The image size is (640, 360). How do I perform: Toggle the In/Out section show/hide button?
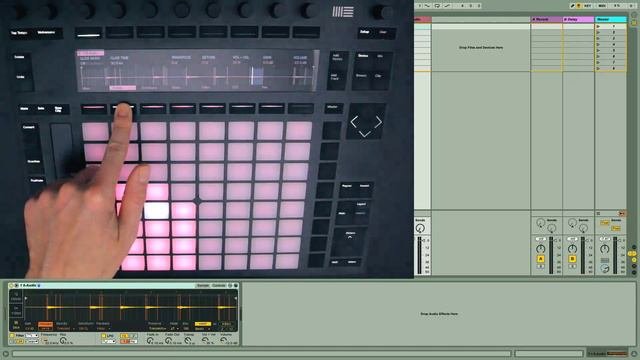pyautogui.click(x=634, y=247)
